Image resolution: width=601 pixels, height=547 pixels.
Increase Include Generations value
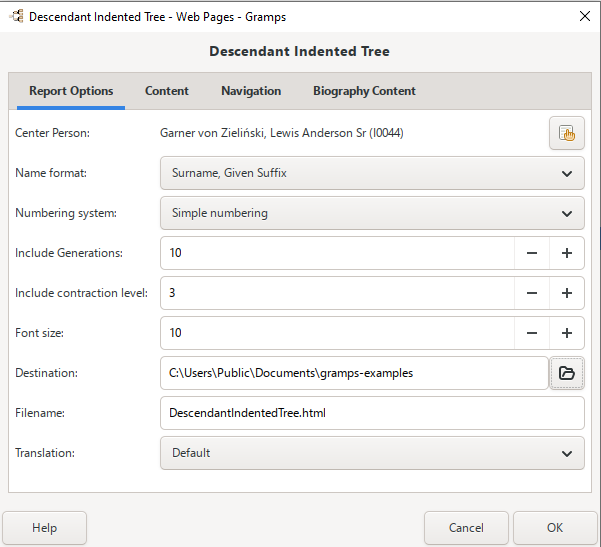[x=567, y=253]
